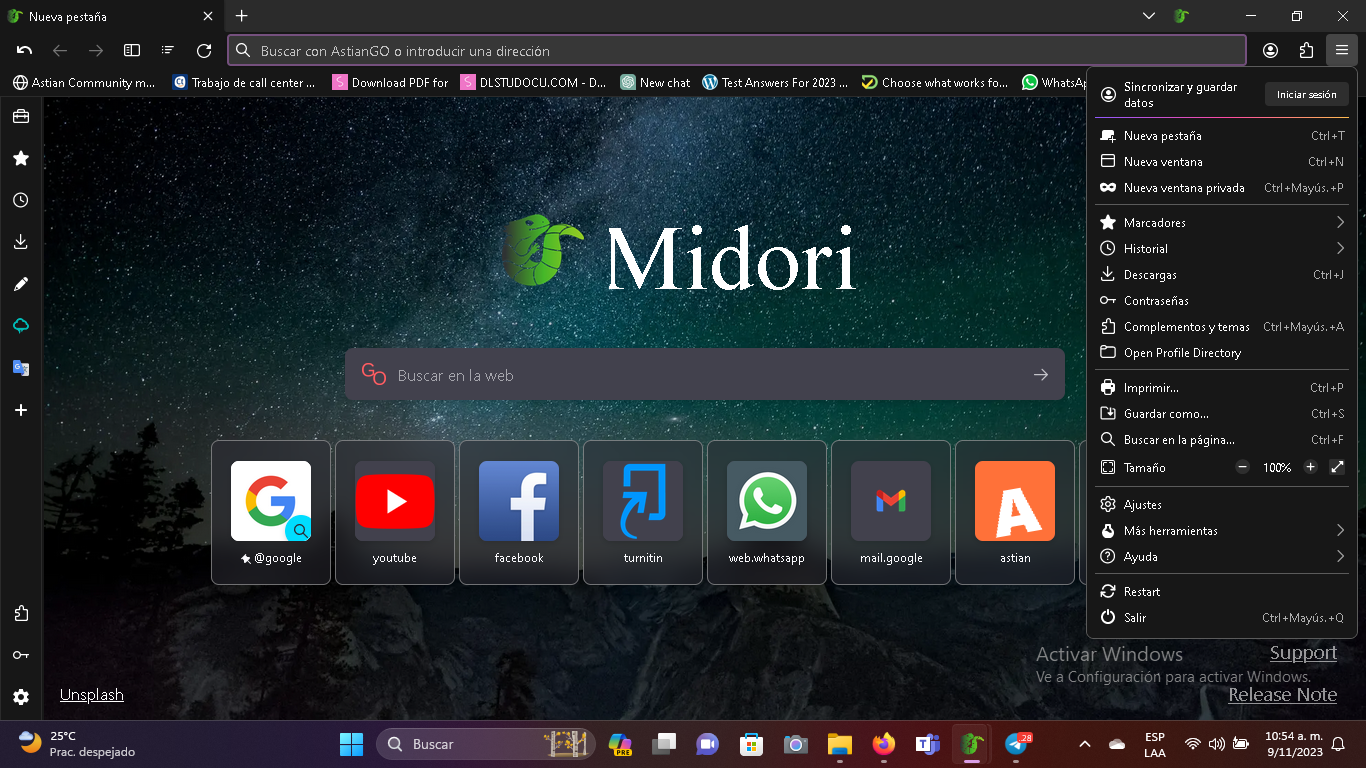Open the passwords key icon in the sidebar
The image size is (1366, 768).
[x=20, y=655]
